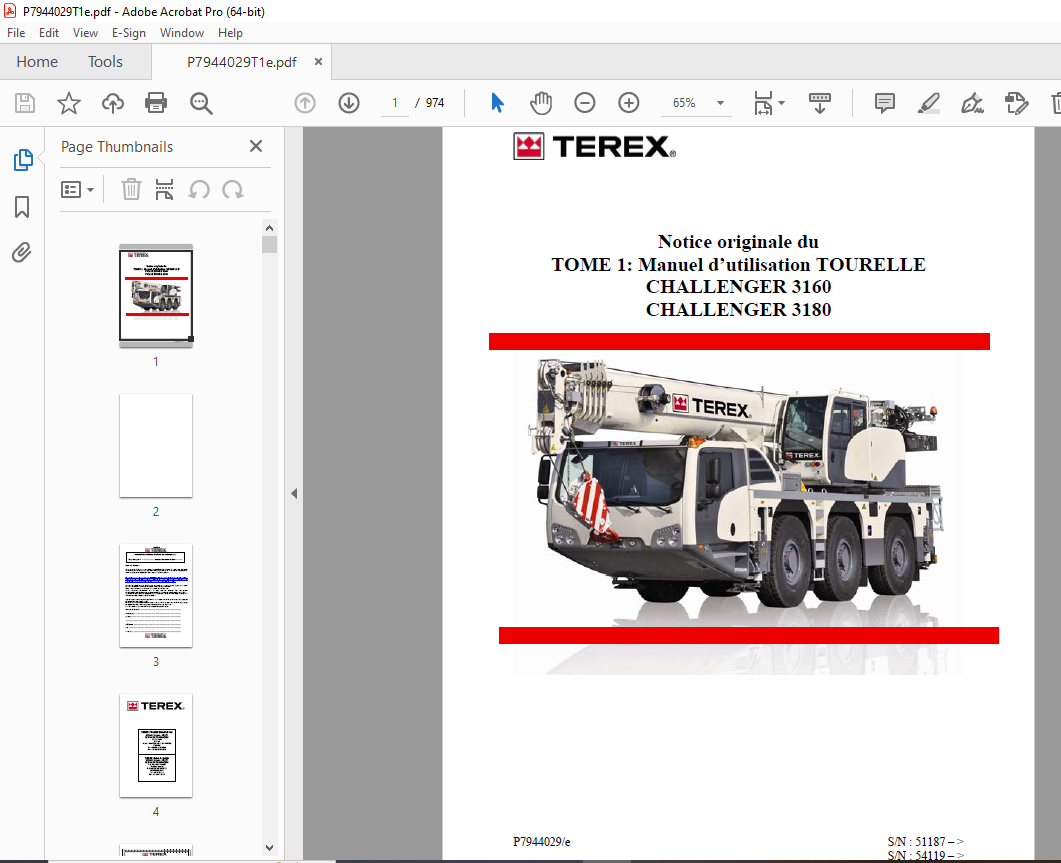Select blank page 2 thumbnail
Viewport: 1061px width, 863px height.
point(156,446)
